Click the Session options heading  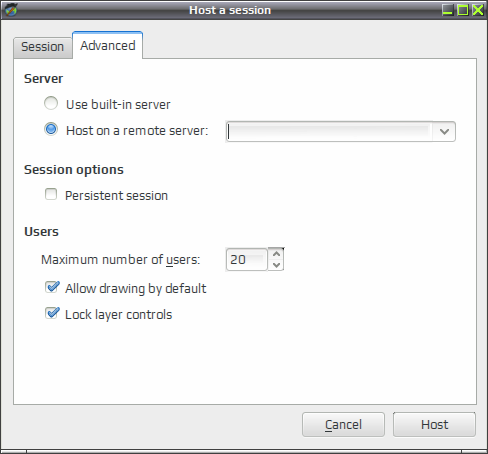click(x=74, y=170)
